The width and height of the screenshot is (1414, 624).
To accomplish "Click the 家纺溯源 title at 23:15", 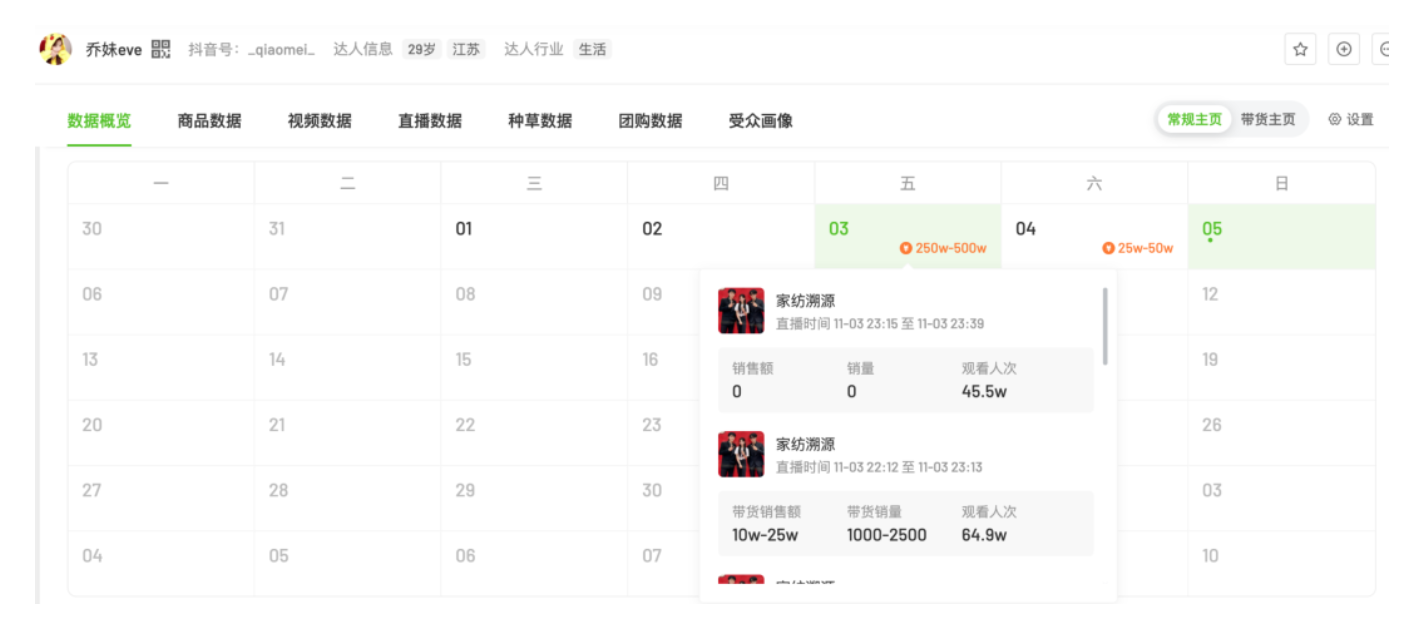I will (805, 301).
